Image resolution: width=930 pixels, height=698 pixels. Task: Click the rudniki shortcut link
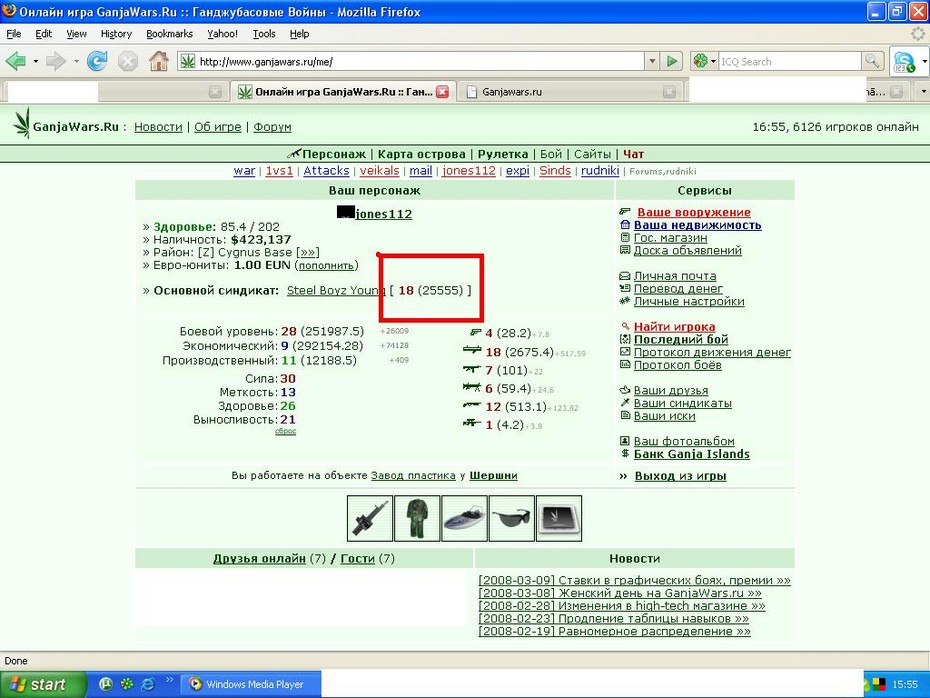click(600, 171)
